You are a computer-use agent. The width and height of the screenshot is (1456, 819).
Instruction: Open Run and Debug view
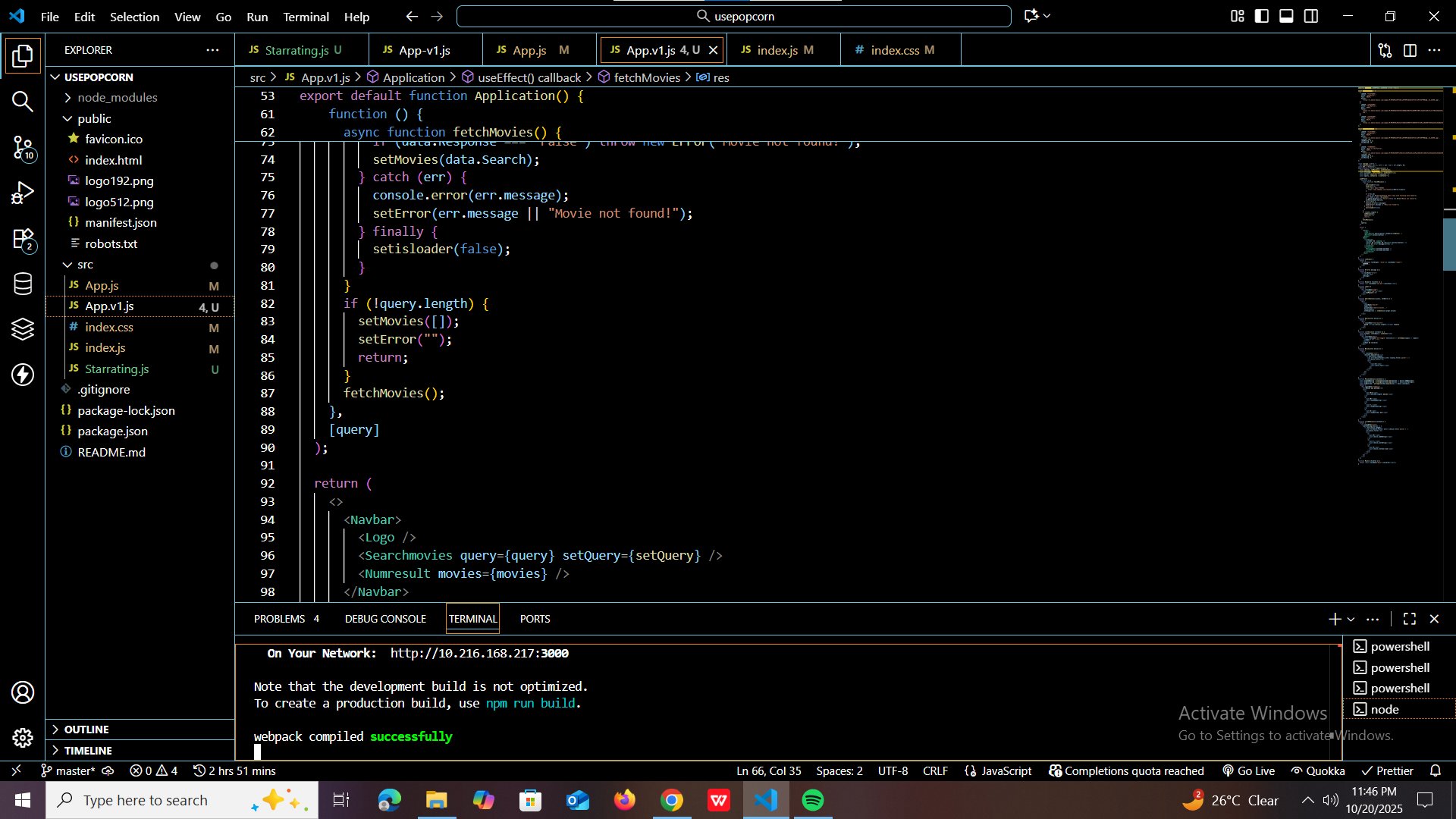pyautogui.click(x=23, y=193)
